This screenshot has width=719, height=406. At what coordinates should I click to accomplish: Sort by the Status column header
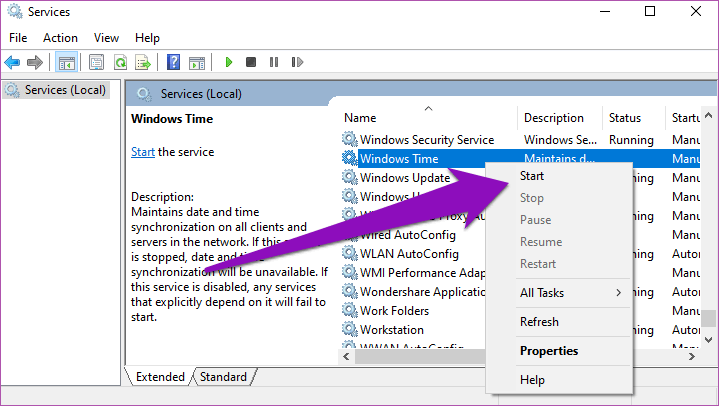[x=634, y=117]
